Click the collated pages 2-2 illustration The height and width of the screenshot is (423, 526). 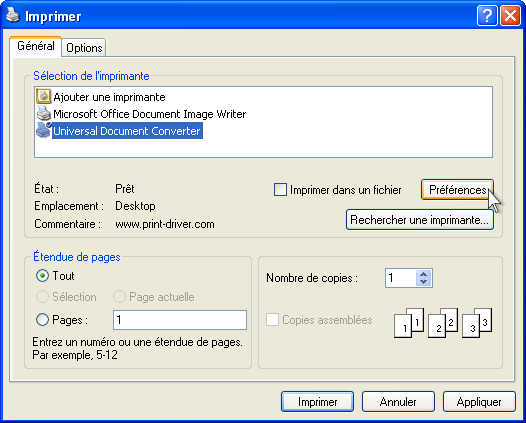coord(443,323)
